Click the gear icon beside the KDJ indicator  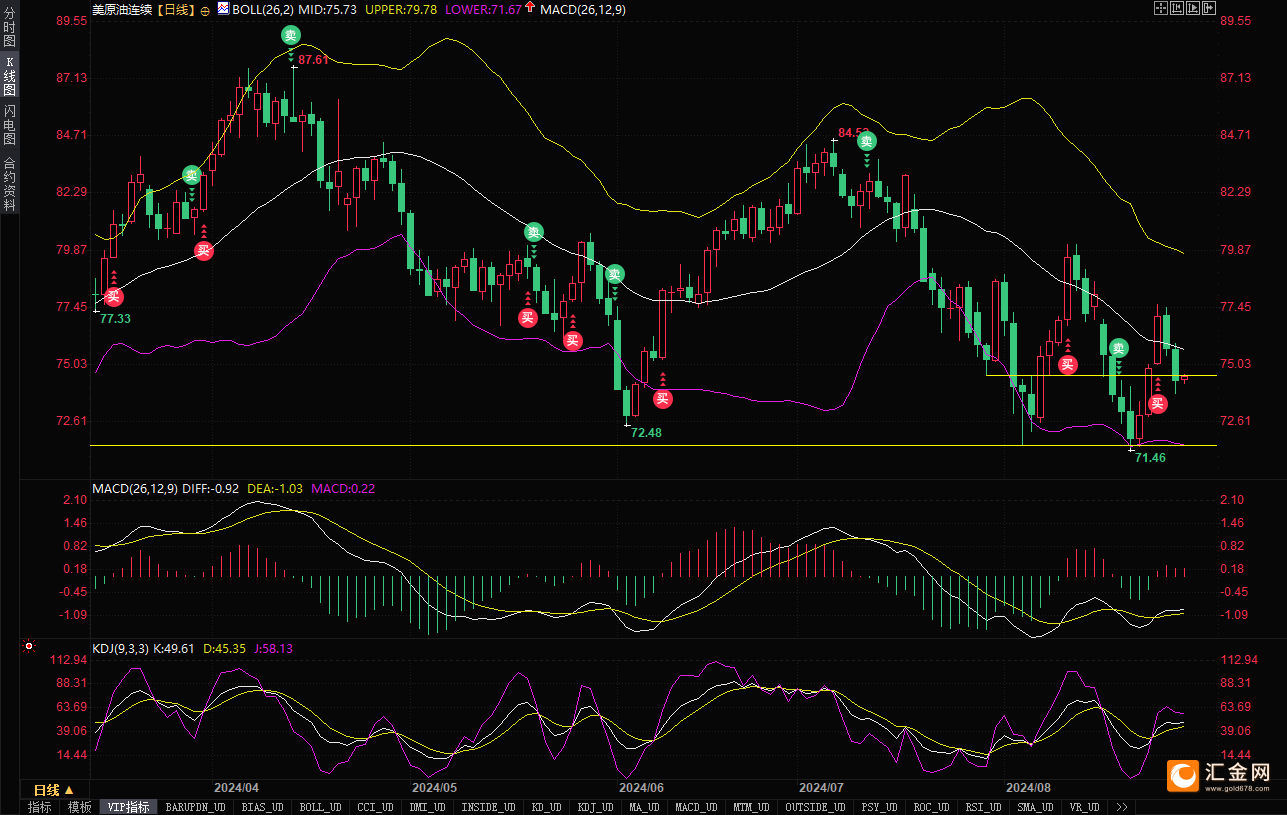28,647
